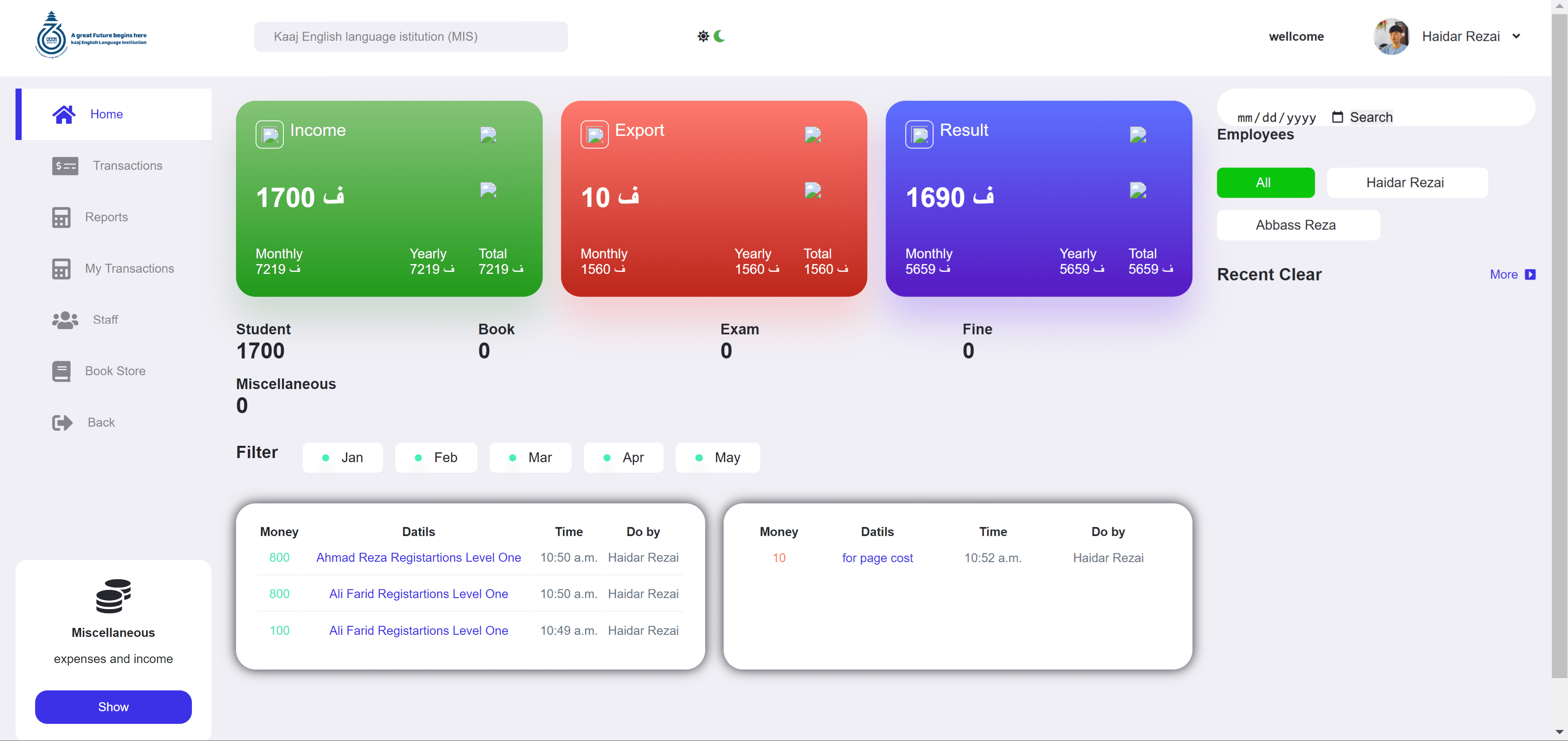This screenshot has height=741, width=1568.
Task: Click the Miscellaneous coins stack icon
Action: coord(113,596)
